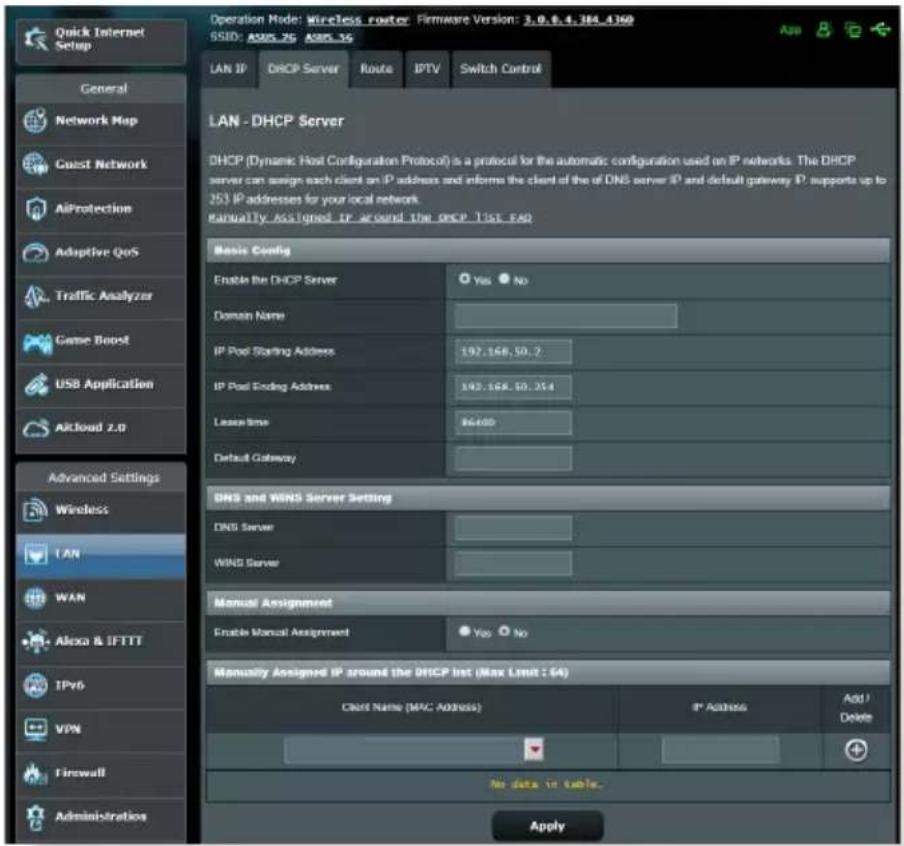Click the Default Gateway field
Screen dimensions: 904x846
click(513, 458)
